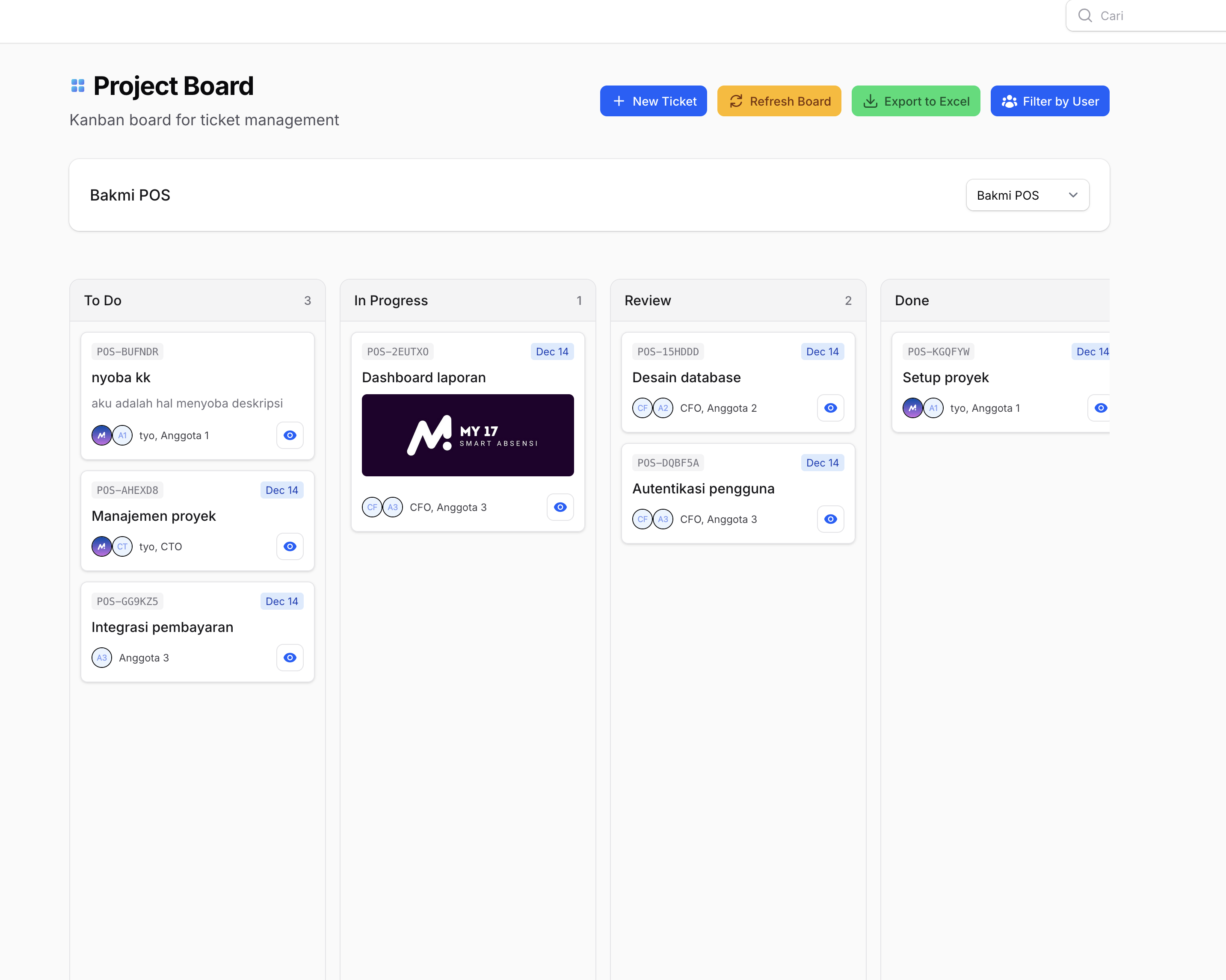
Task: Click the search magnifier icon
Action: pyautogui.click(x=1085, y=15)
